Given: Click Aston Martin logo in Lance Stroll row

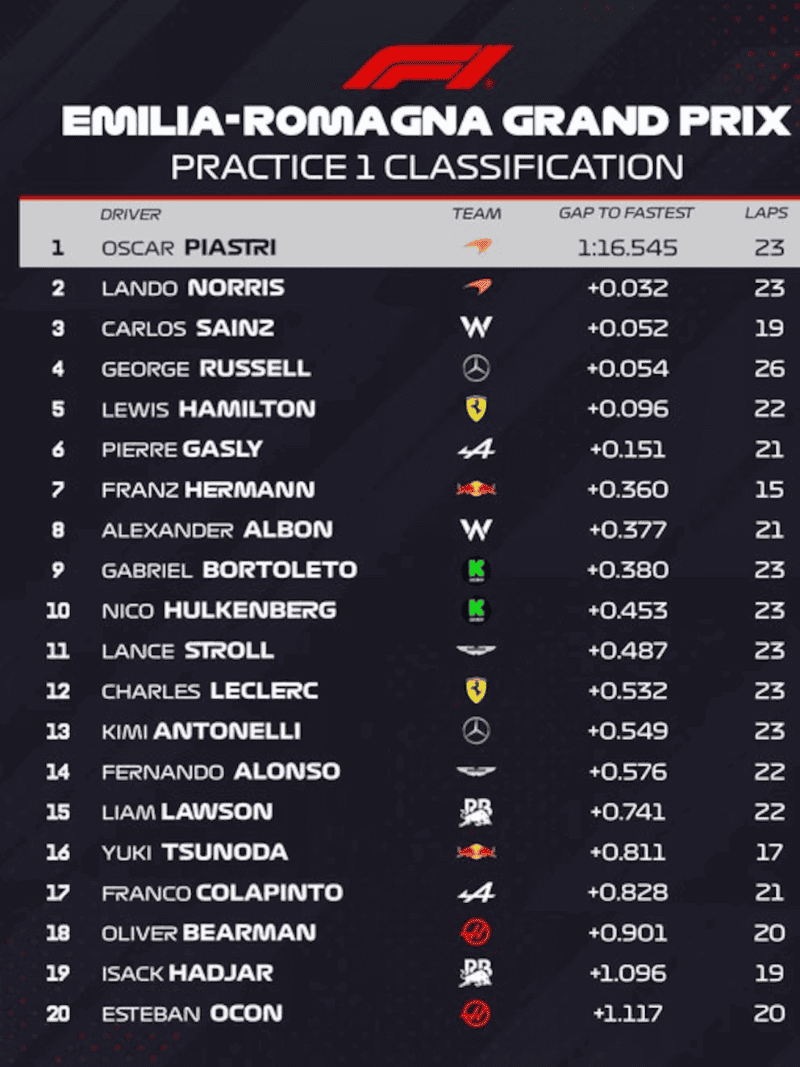Looking at the screenshot, I should 476,651.
